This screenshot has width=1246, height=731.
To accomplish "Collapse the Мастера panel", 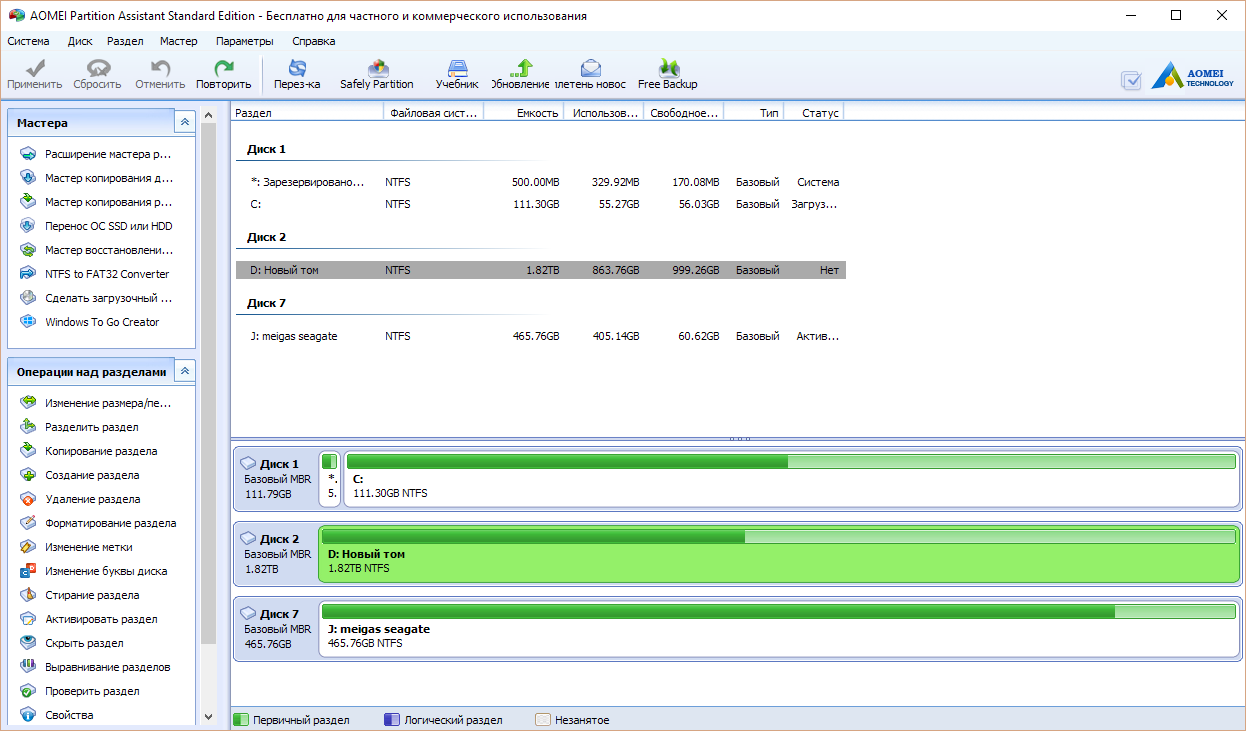I will click(x=185, y=122).
